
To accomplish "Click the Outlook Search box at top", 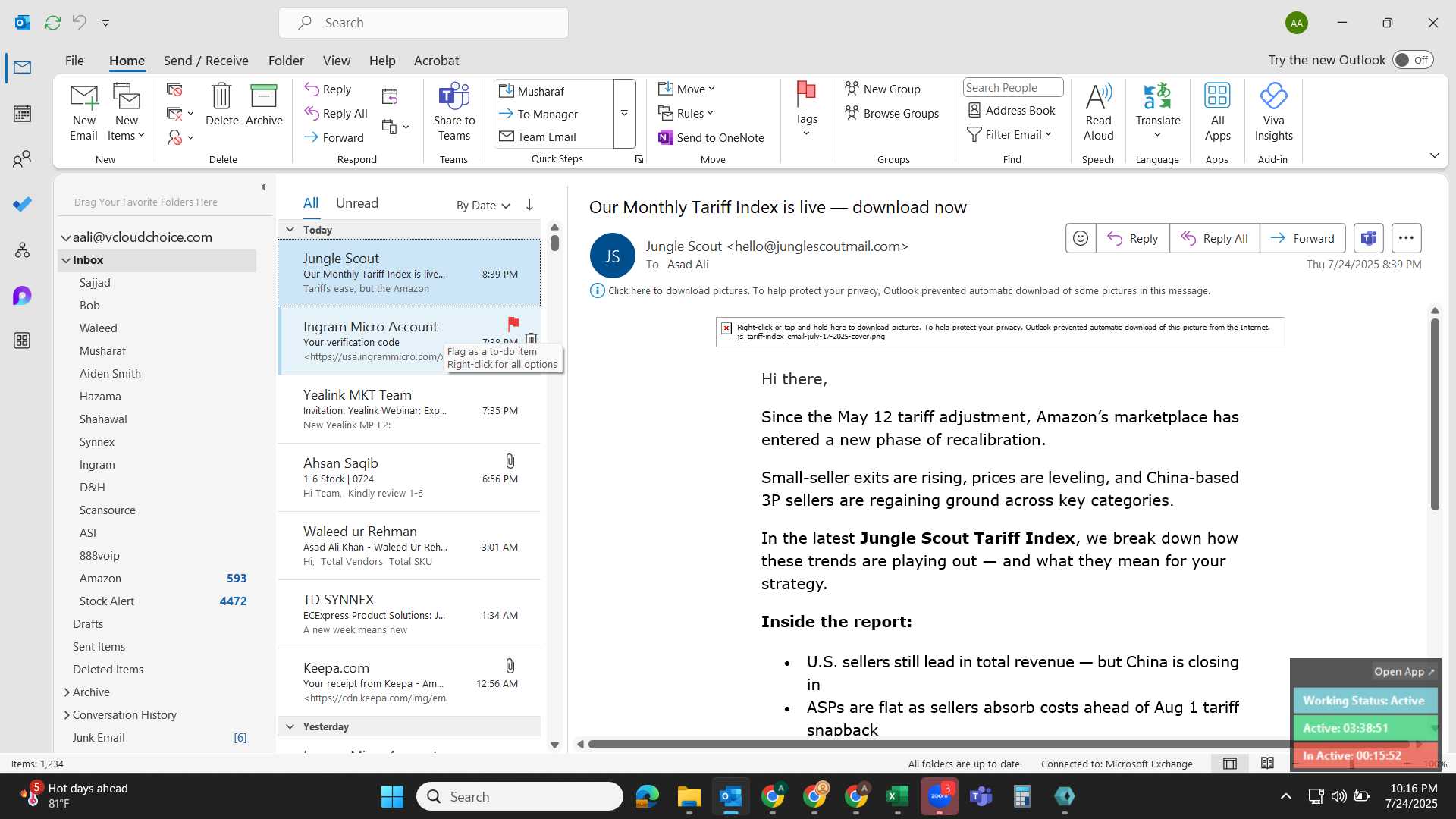I will point(423,23).
